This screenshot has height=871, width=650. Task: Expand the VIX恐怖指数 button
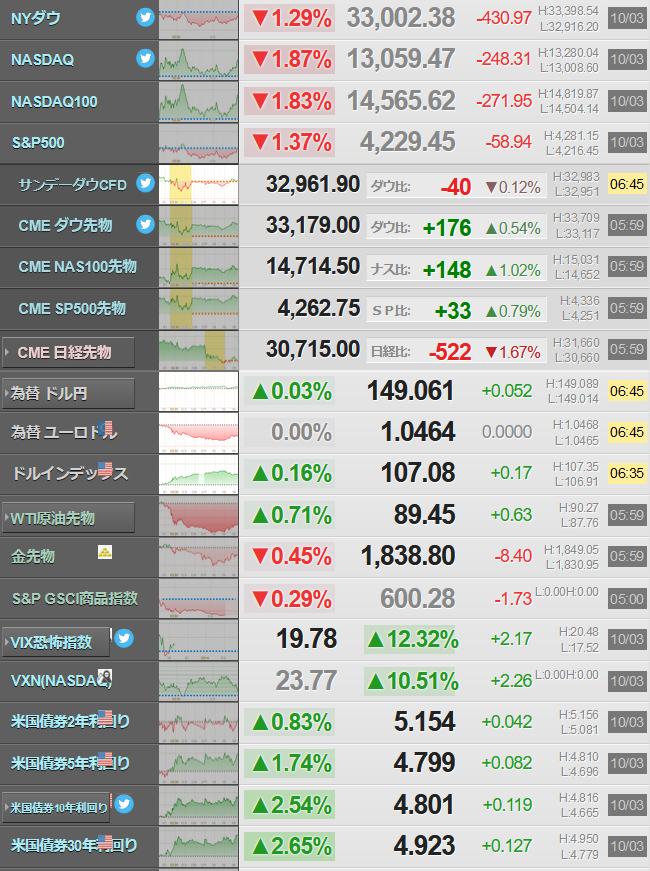(56, 642)
